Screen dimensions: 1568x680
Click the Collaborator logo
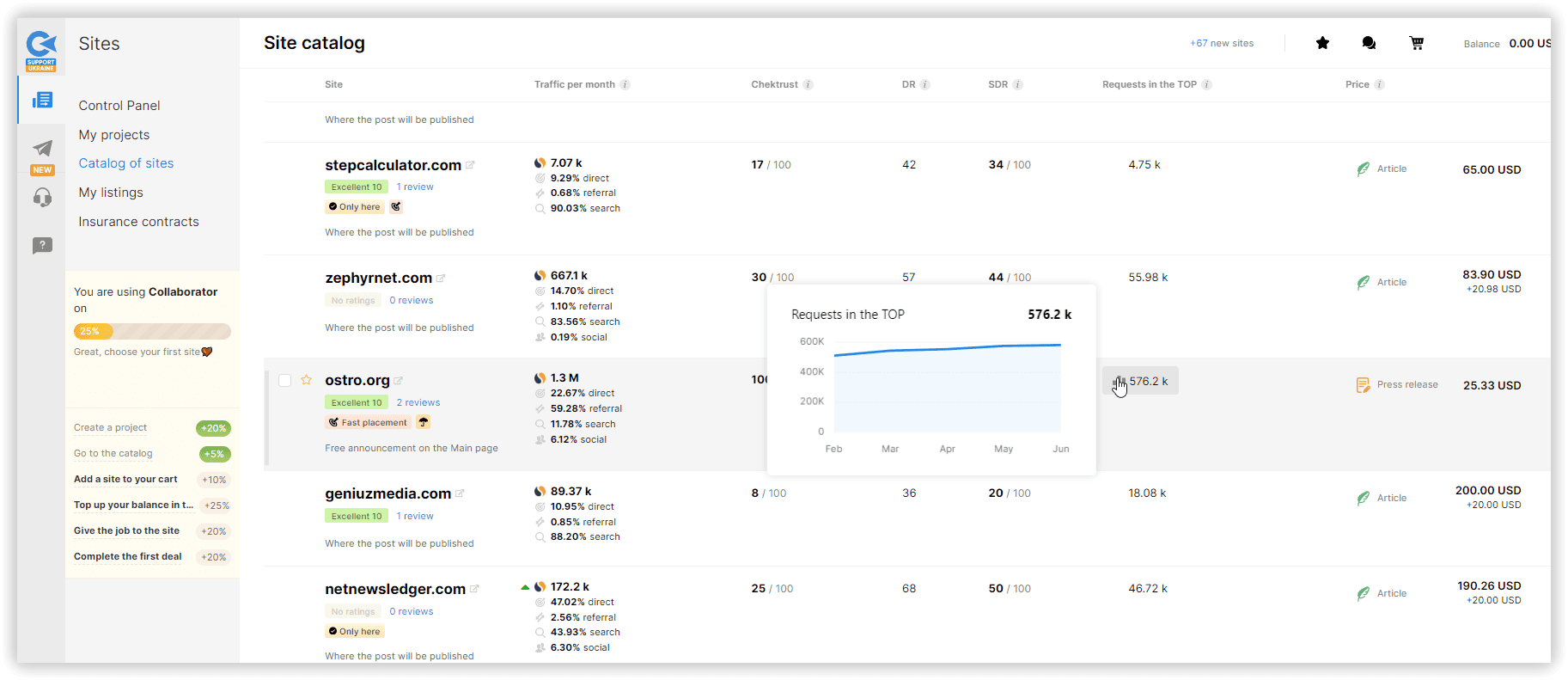tap(41, 52)
